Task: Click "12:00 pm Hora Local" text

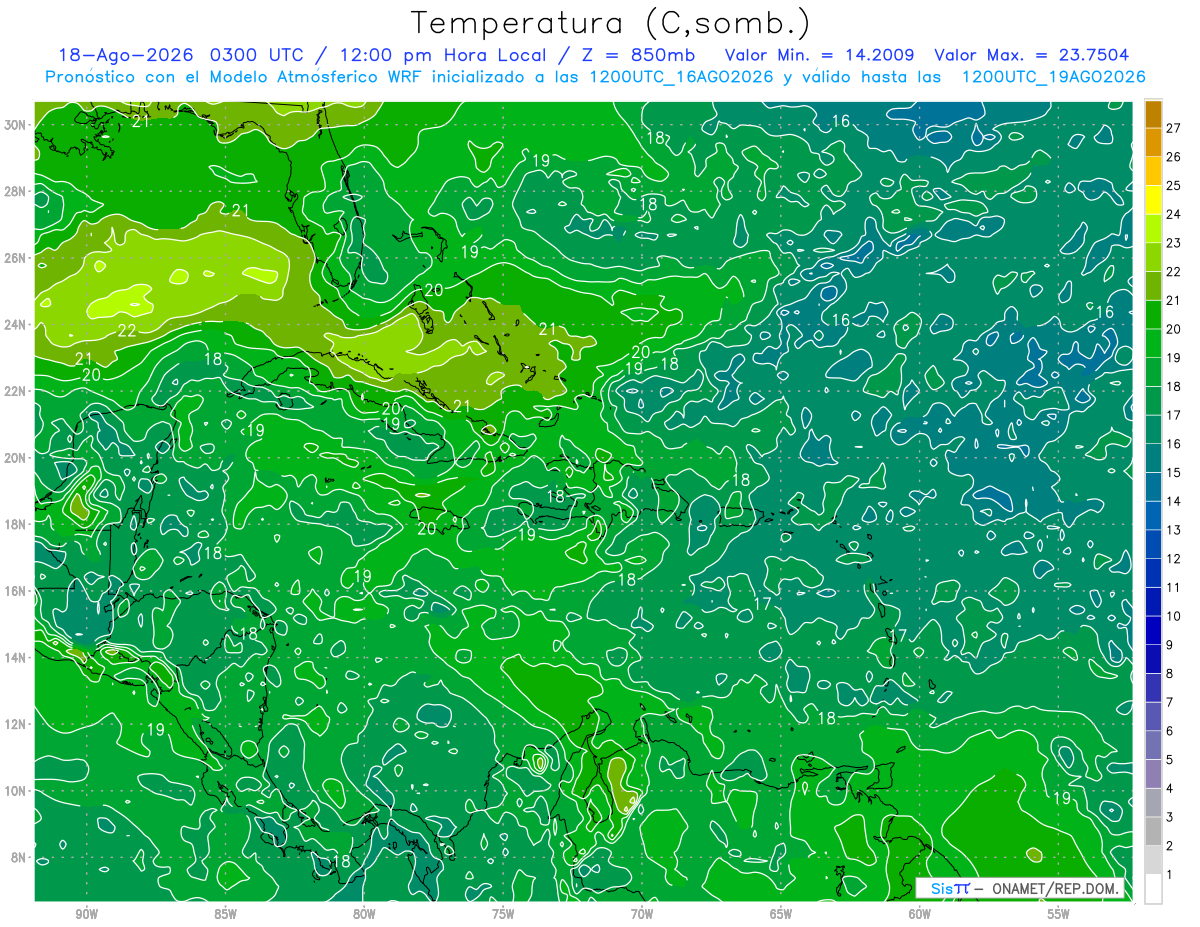Action: 444,55
